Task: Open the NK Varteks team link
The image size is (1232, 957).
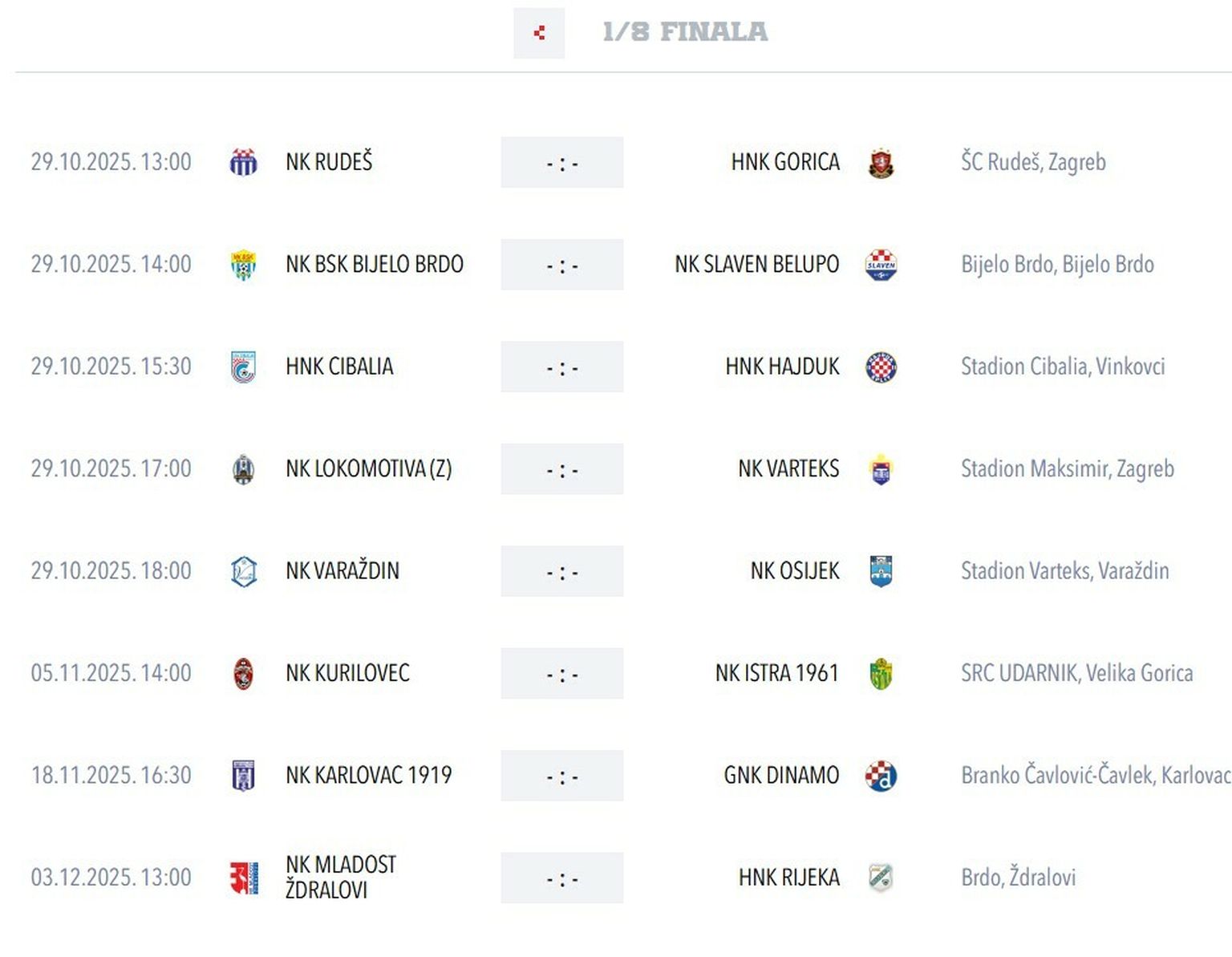Action: click(x=788, y=469)
